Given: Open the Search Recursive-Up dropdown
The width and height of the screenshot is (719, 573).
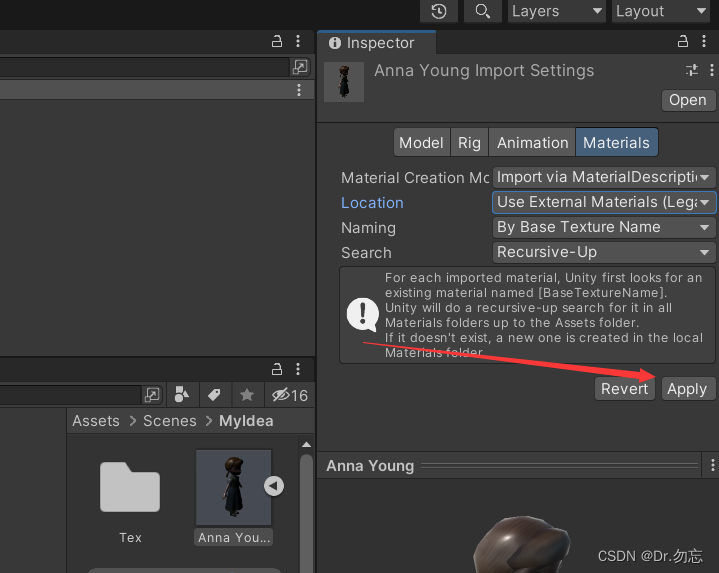Looking at the screenshot, I should [604, 252].
